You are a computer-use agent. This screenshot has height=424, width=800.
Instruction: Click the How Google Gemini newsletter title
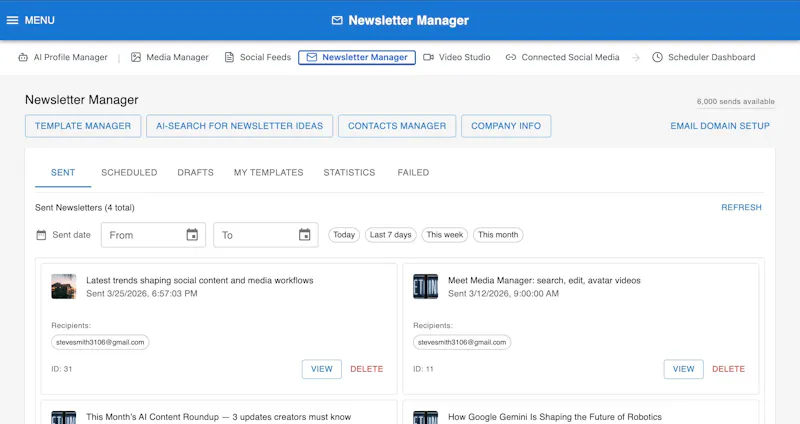(x=555, y=417)
